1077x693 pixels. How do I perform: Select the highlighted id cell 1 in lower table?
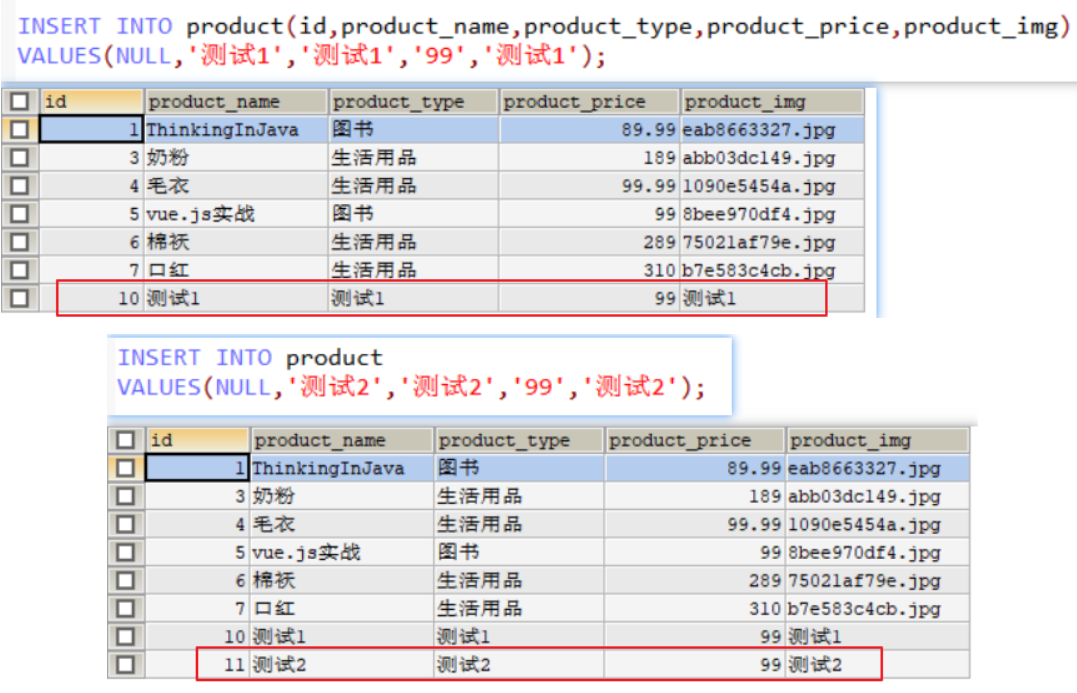coord(197,468)
